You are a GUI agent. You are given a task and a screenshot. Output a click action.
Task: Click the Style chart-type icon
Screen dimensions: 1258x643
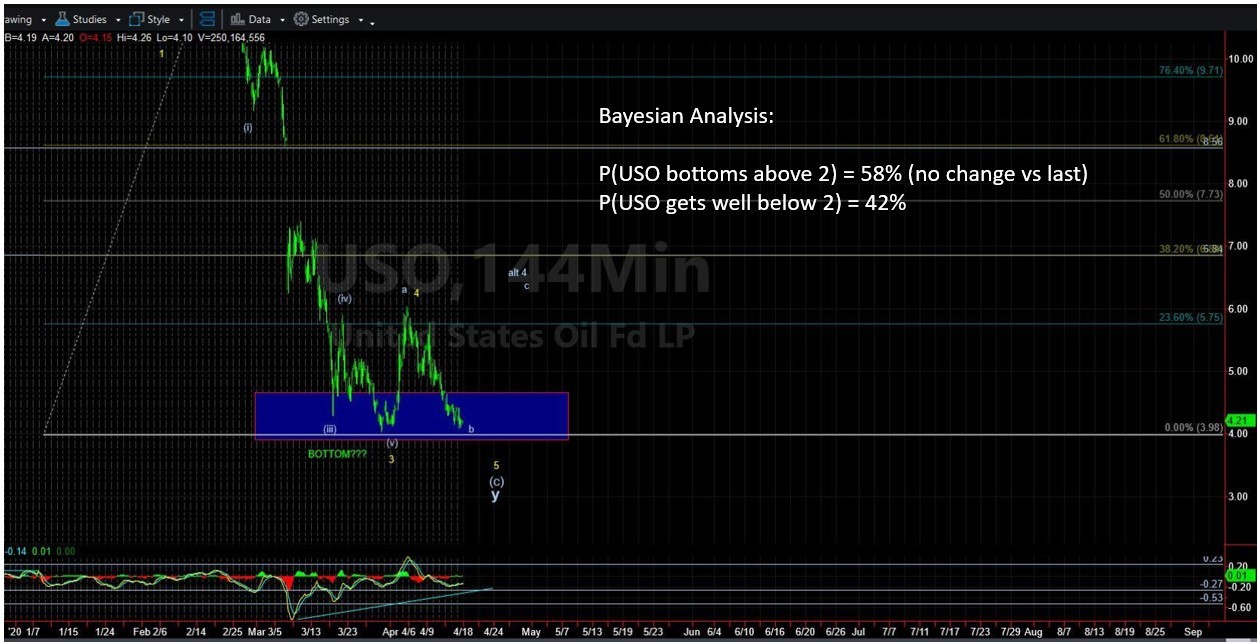(136, 19)
